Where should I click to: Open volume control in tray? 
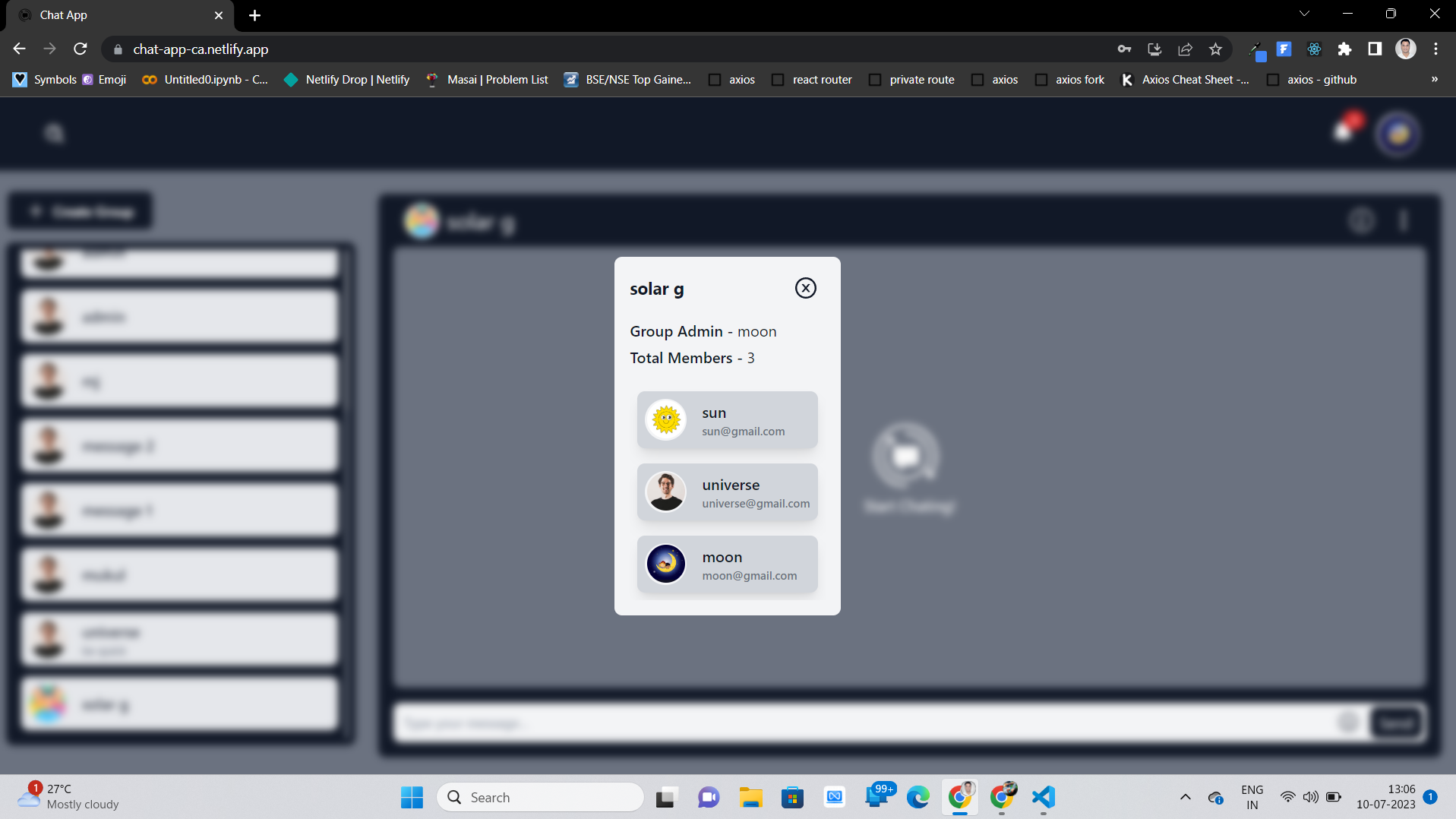point(1310,797)
